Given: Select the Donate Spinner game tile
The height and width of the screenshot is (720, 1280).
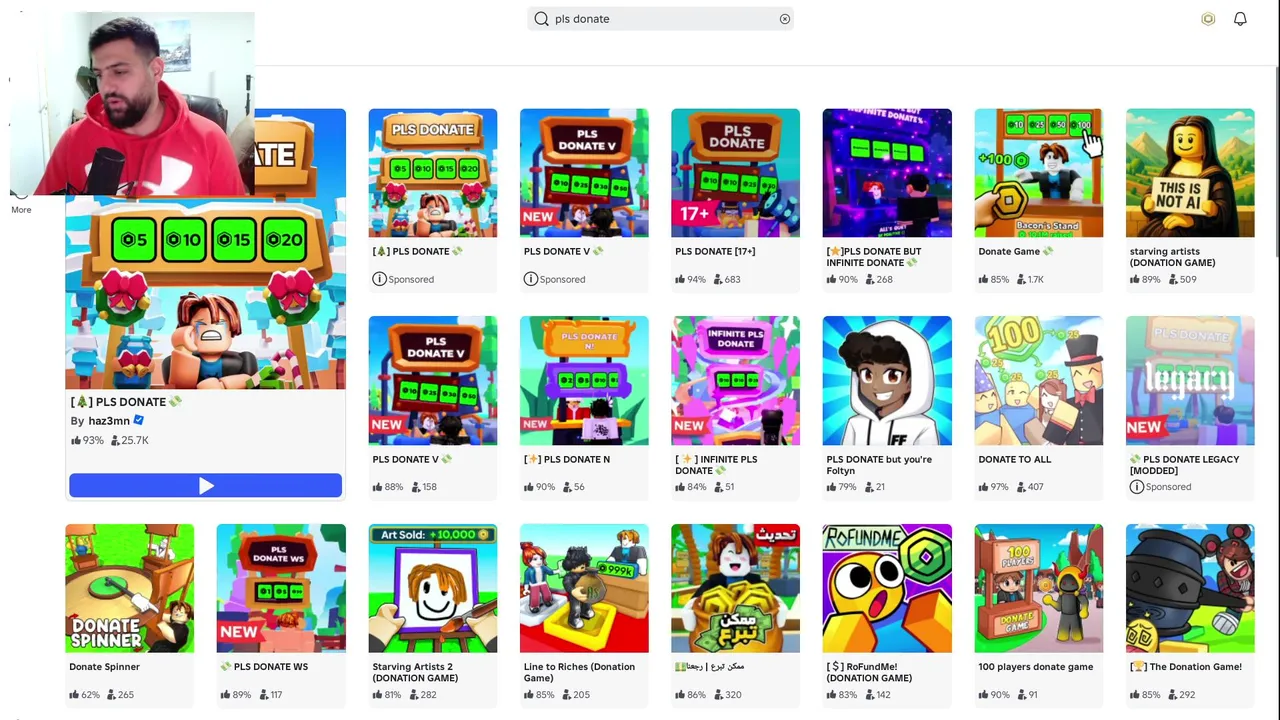Looking at the screenshot, I should point(130,612).
